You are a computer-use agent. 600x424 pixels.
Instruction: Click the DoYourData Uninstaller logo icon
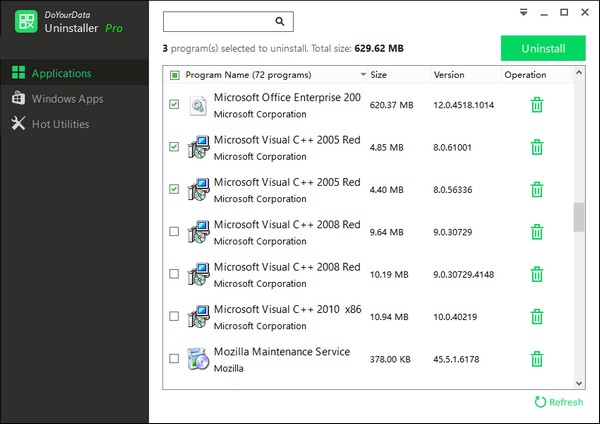tap(26, 21)
